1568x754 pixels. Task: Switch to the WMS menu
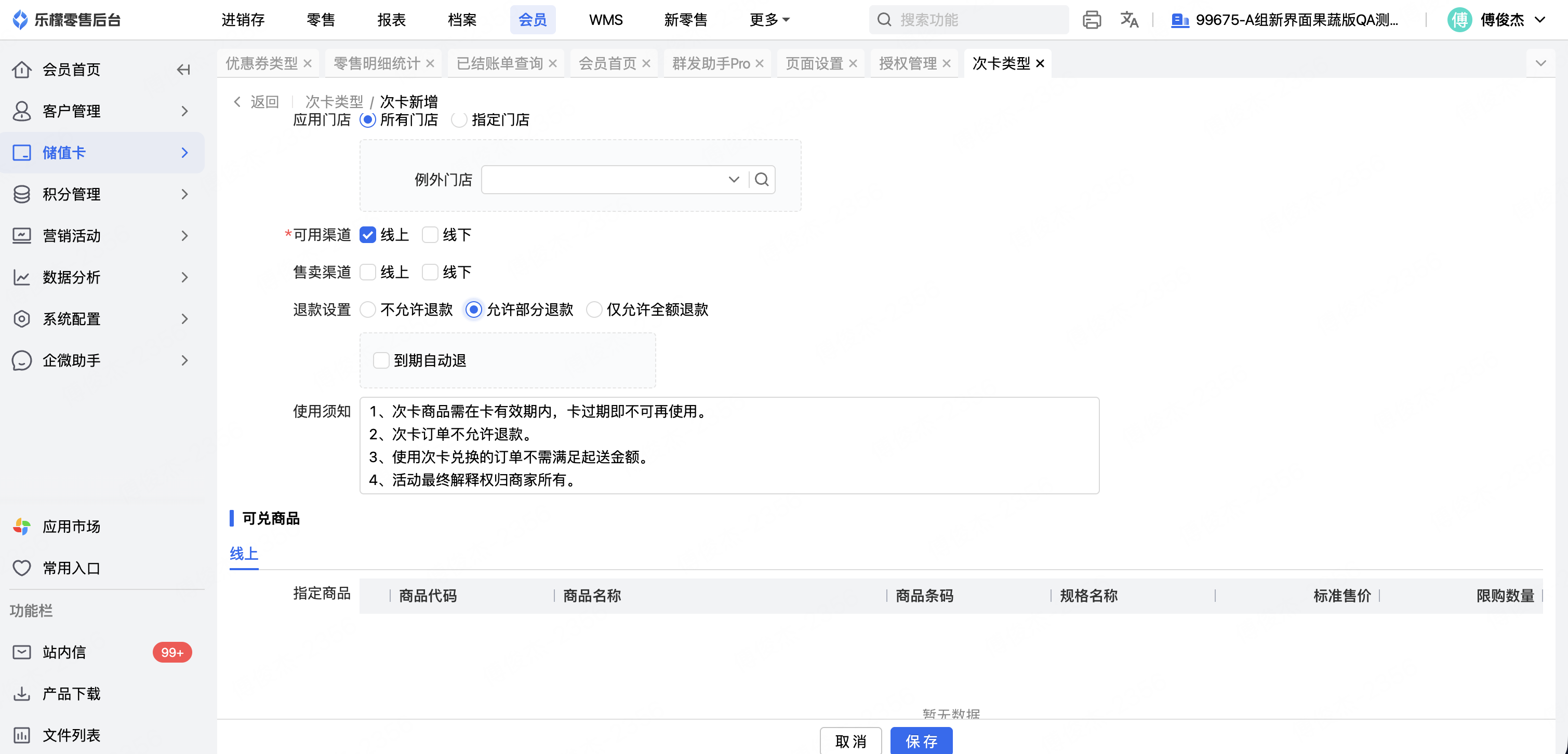tap(606, 20)
